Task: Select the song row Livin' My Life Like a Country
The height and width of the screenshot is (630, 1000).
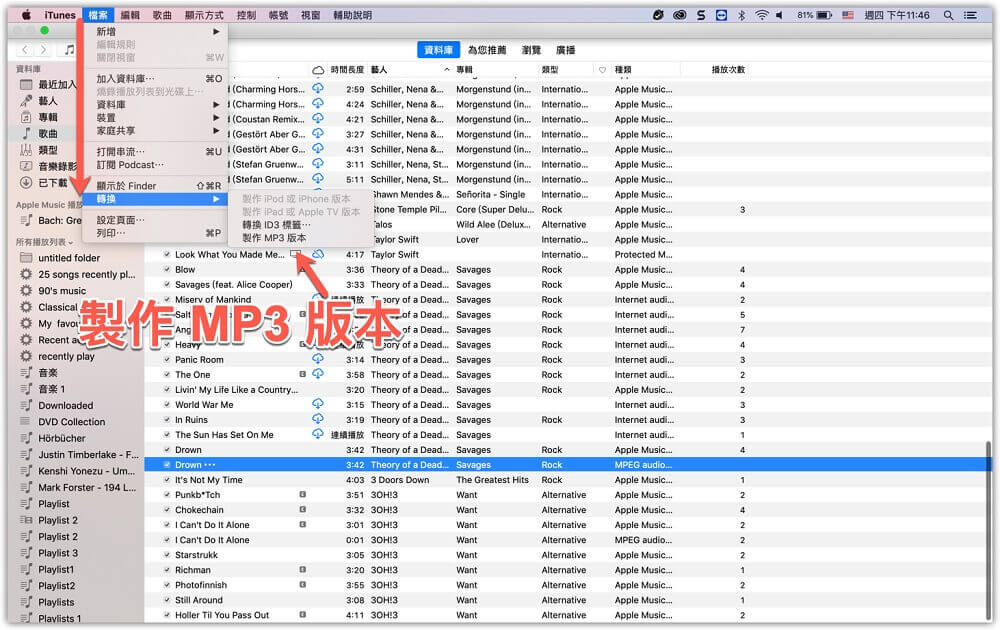Action: [x=566, y=390]
